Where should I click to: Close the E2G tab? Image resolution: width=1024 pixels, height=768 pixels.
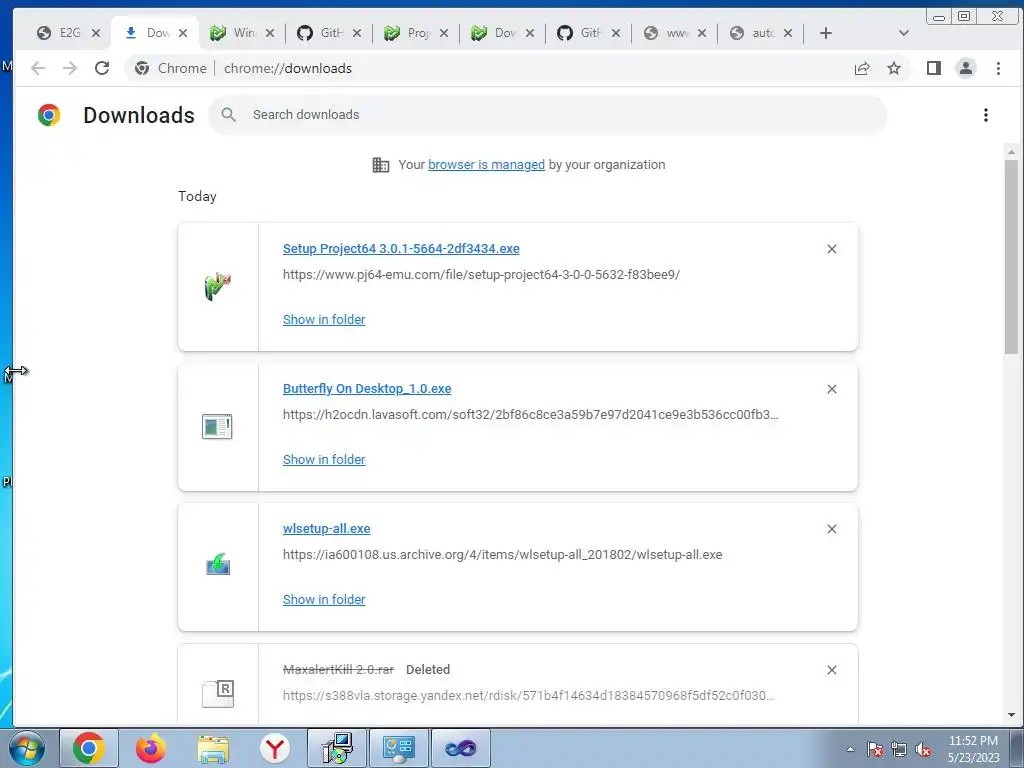coord(96,33)
